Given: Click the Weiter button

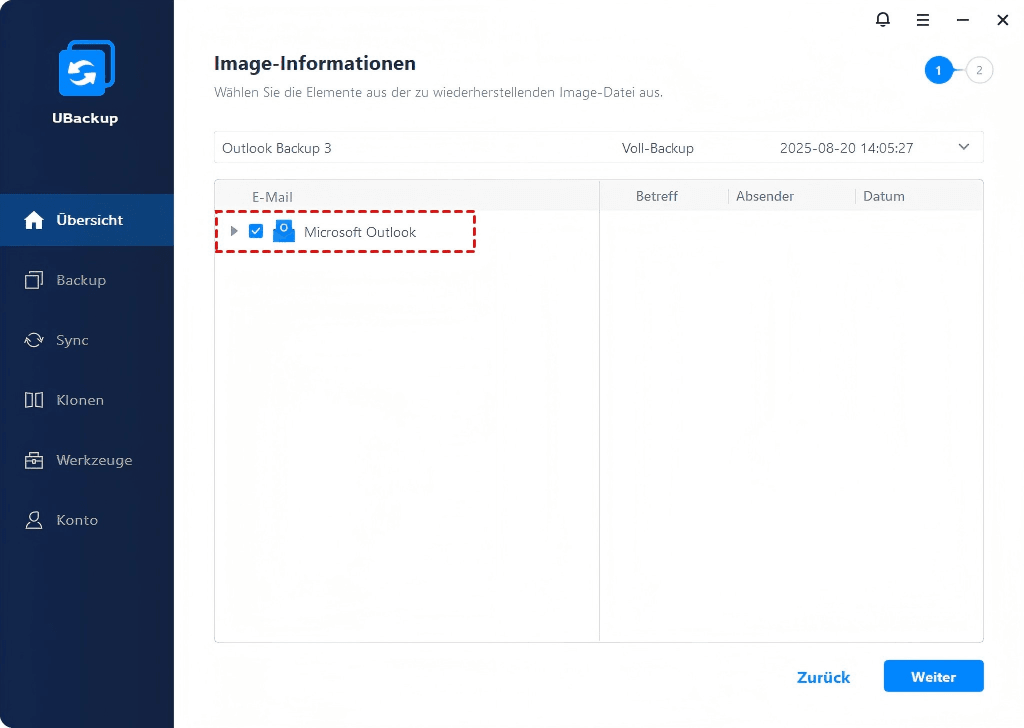Looking at the screenshot, I should coord(933,677).
